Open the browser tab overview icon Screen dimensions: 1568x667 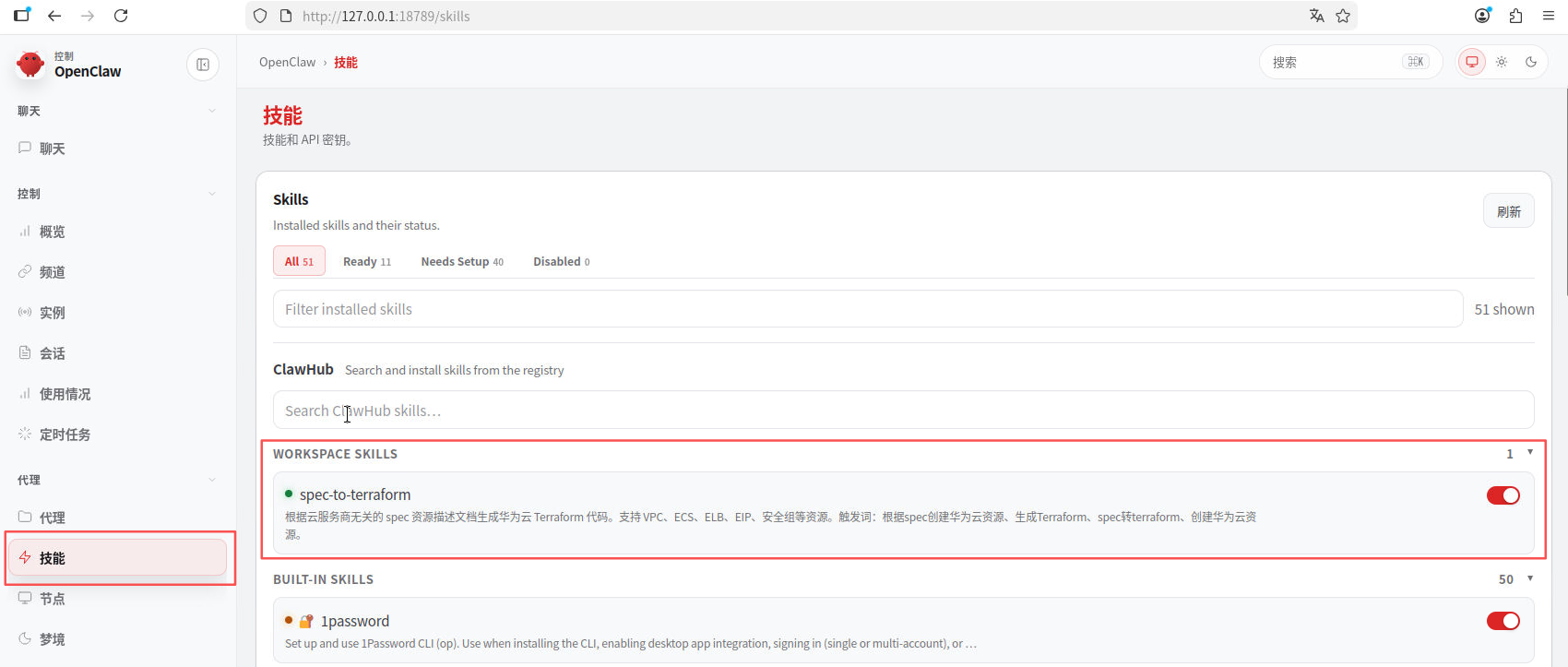[x=22, y=15]
